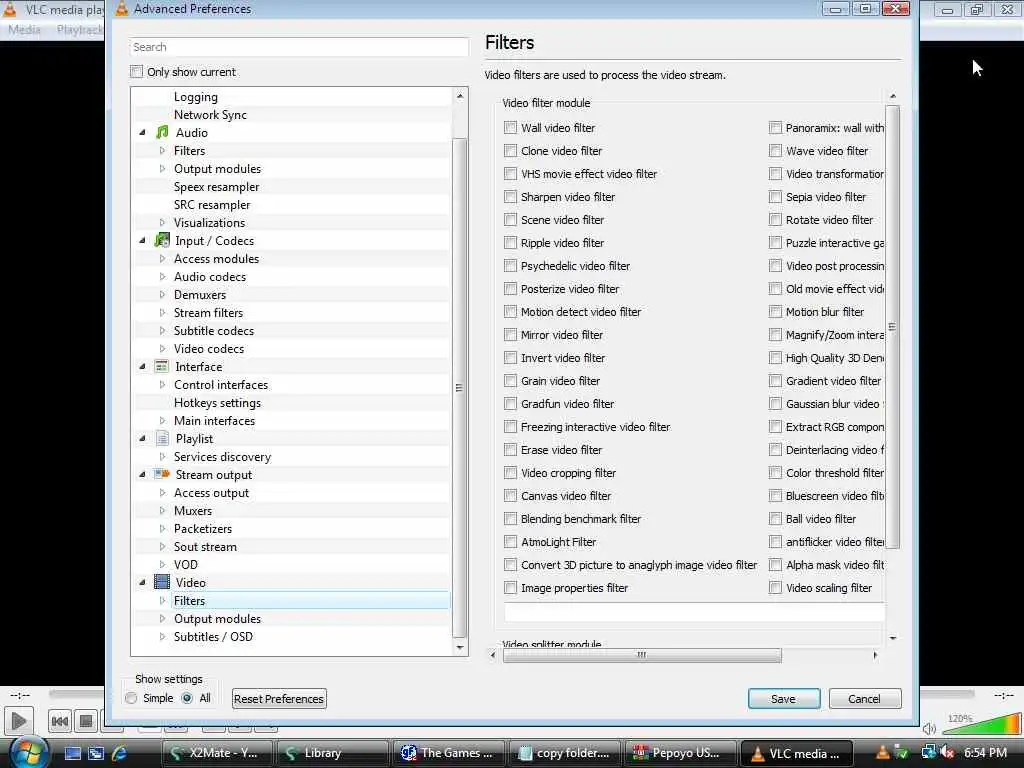Screen dimensions: 1024x768
Task: Open the copy folder taskbar window
Action: coord(564,753)
